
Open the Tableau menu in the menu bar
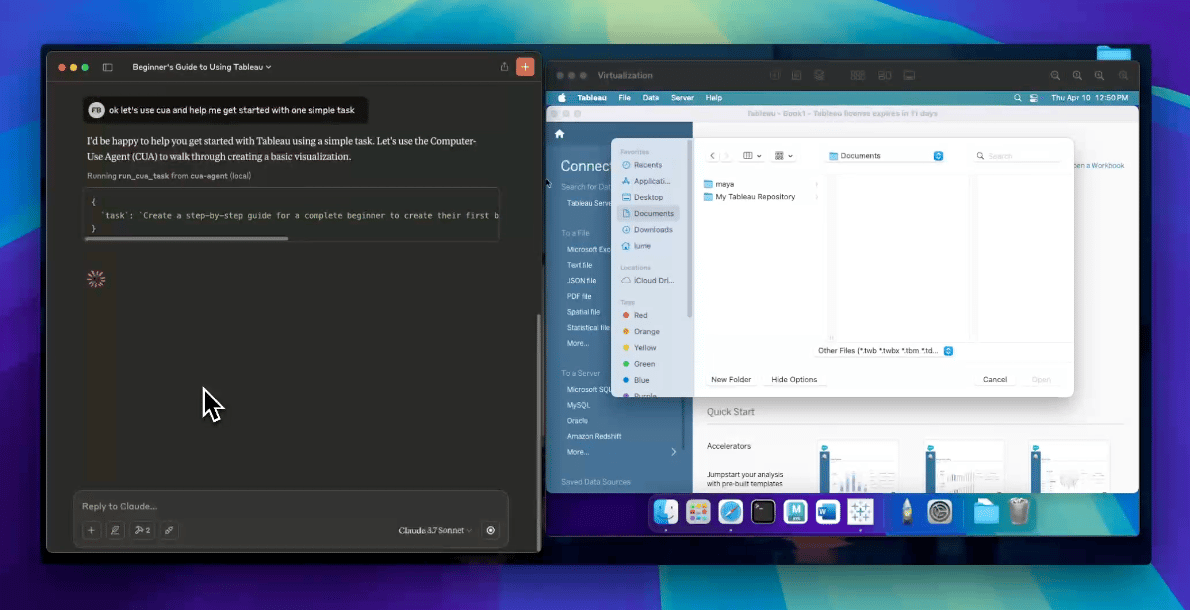click(x=592, y=98)
